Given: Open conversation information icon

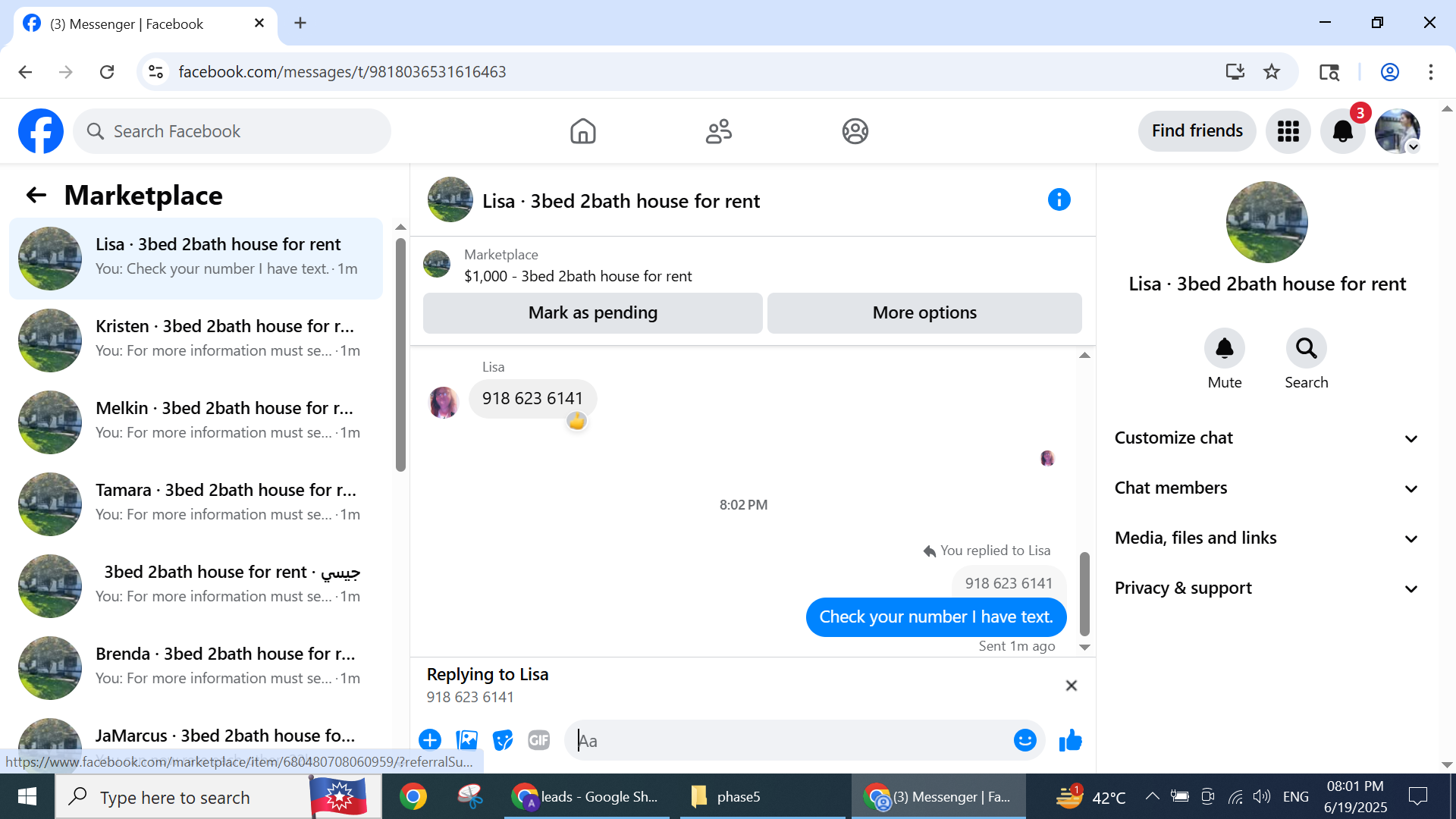Looking at the screenshot, I should [x=1059, y=200].
